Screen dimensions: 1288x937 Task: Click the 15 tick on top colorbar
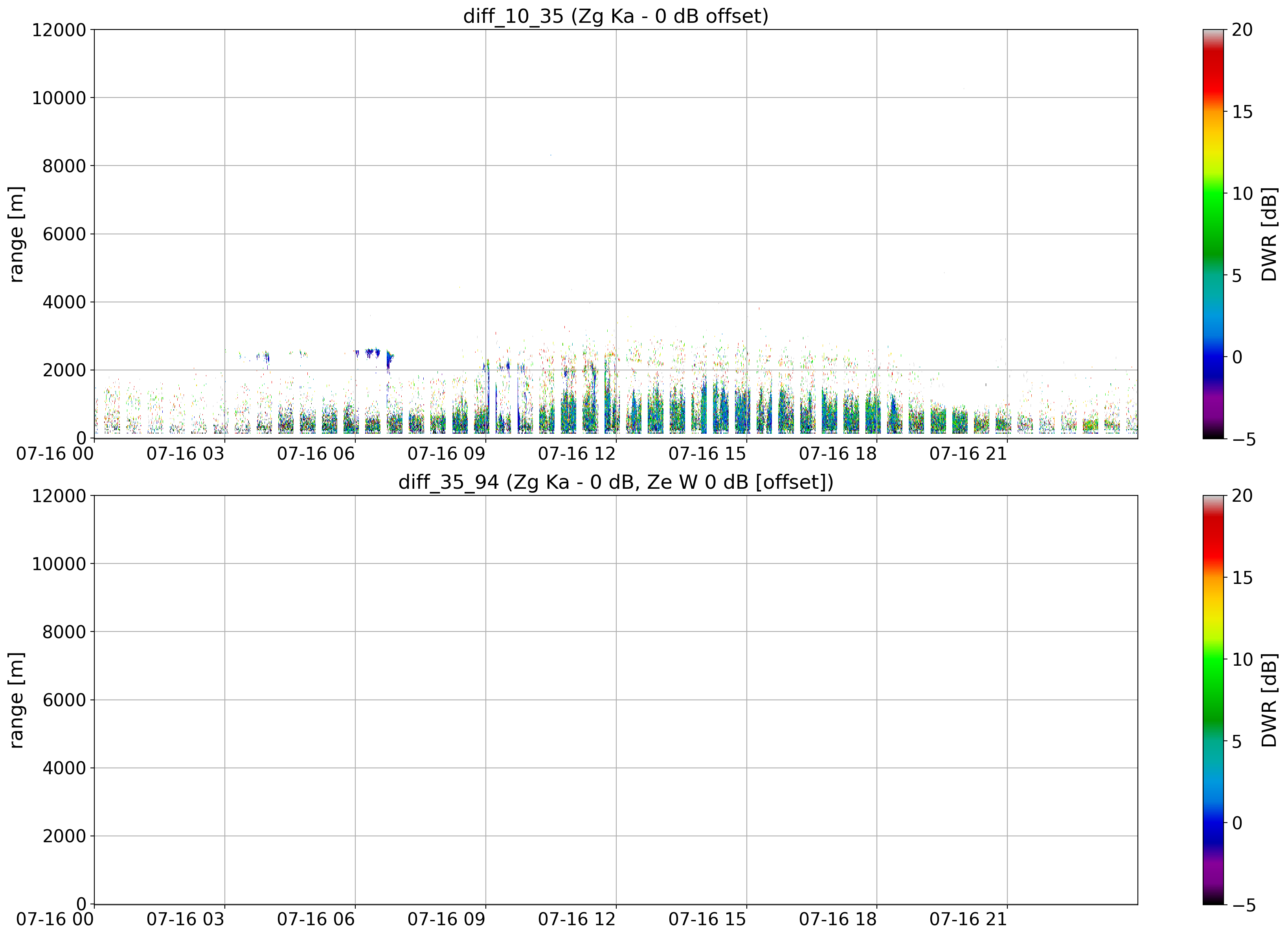(1242, 112)
